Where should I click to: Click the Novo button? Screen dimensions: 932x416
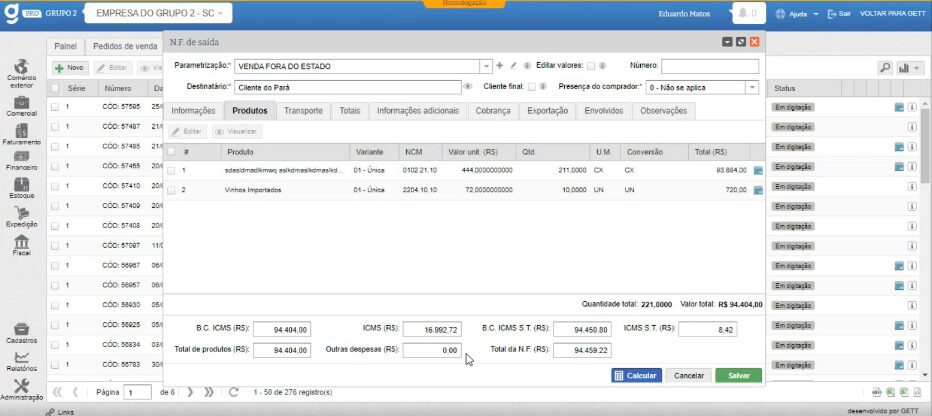click(70, 68)
